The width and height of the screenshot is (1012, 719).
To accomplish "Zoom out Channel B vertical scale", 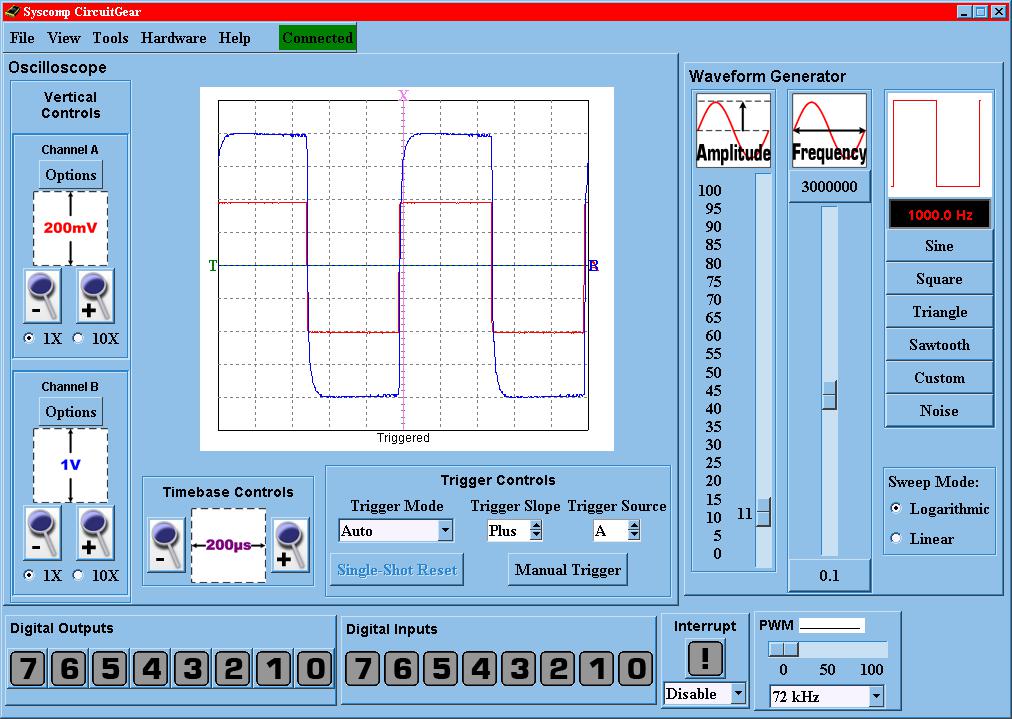I will click(x=42, y=533).
